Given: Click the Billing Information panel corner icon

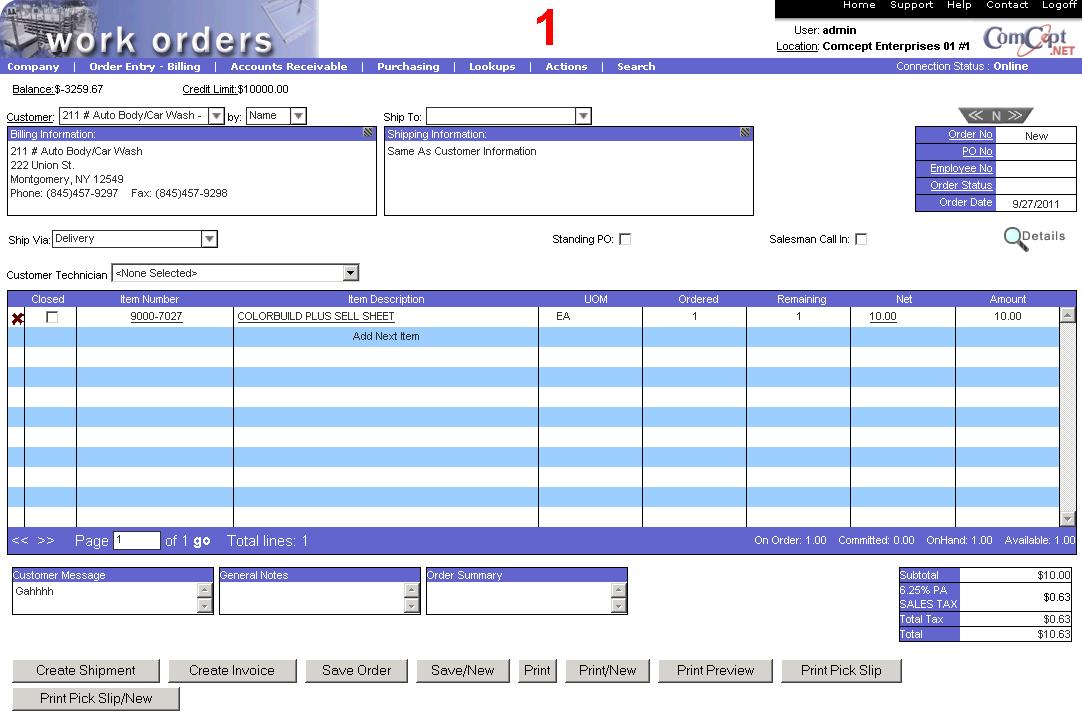Looking at the screenshot, I should tap(368, 133).
